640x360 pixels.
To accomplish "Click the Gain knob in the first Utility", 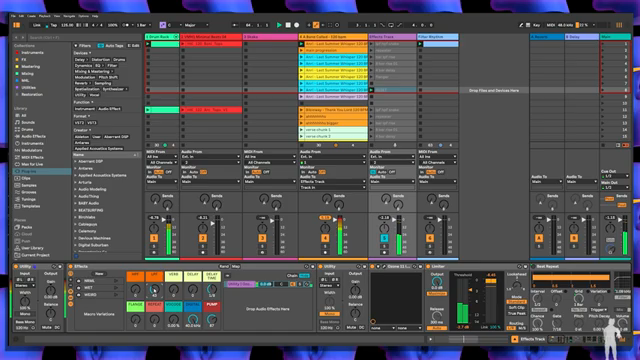I will (51, 290).
